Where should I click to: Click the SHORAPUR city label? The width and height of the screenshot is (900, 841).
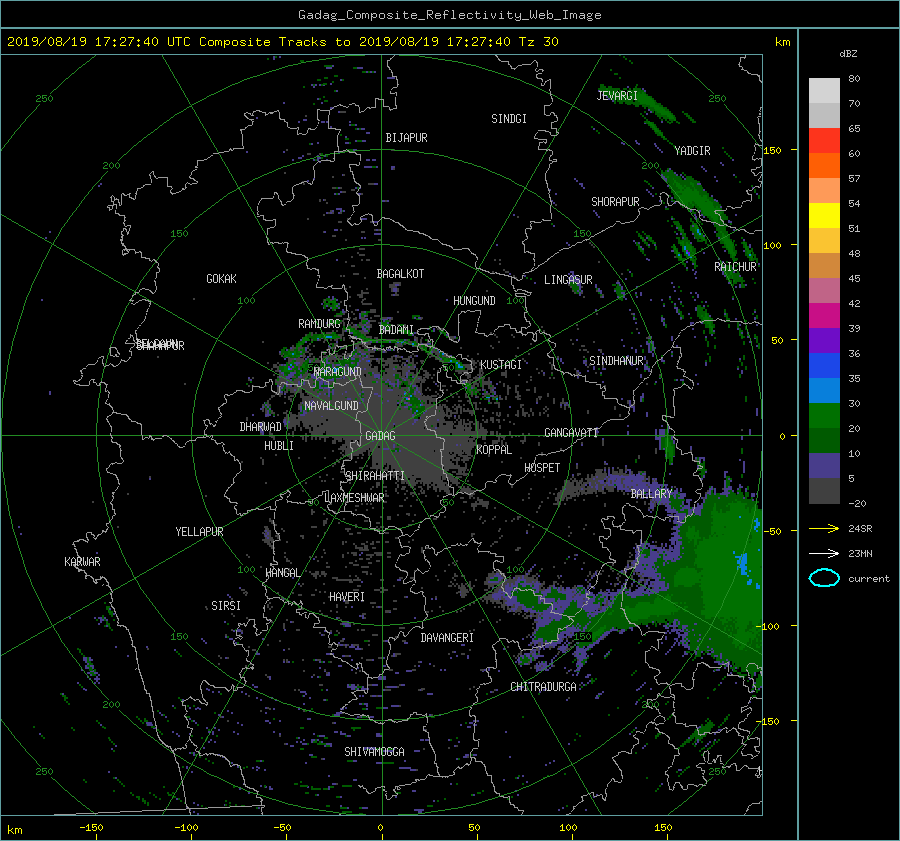pos(615,202)
